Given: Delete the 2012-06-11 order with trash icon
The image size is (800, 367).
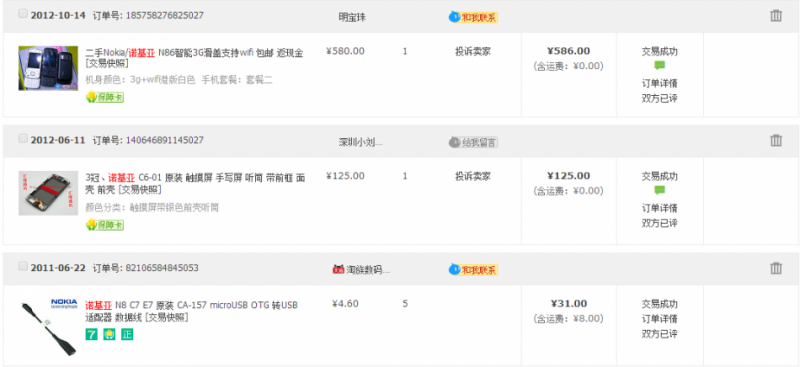Looking at the screenshot, I should point(776,140).
